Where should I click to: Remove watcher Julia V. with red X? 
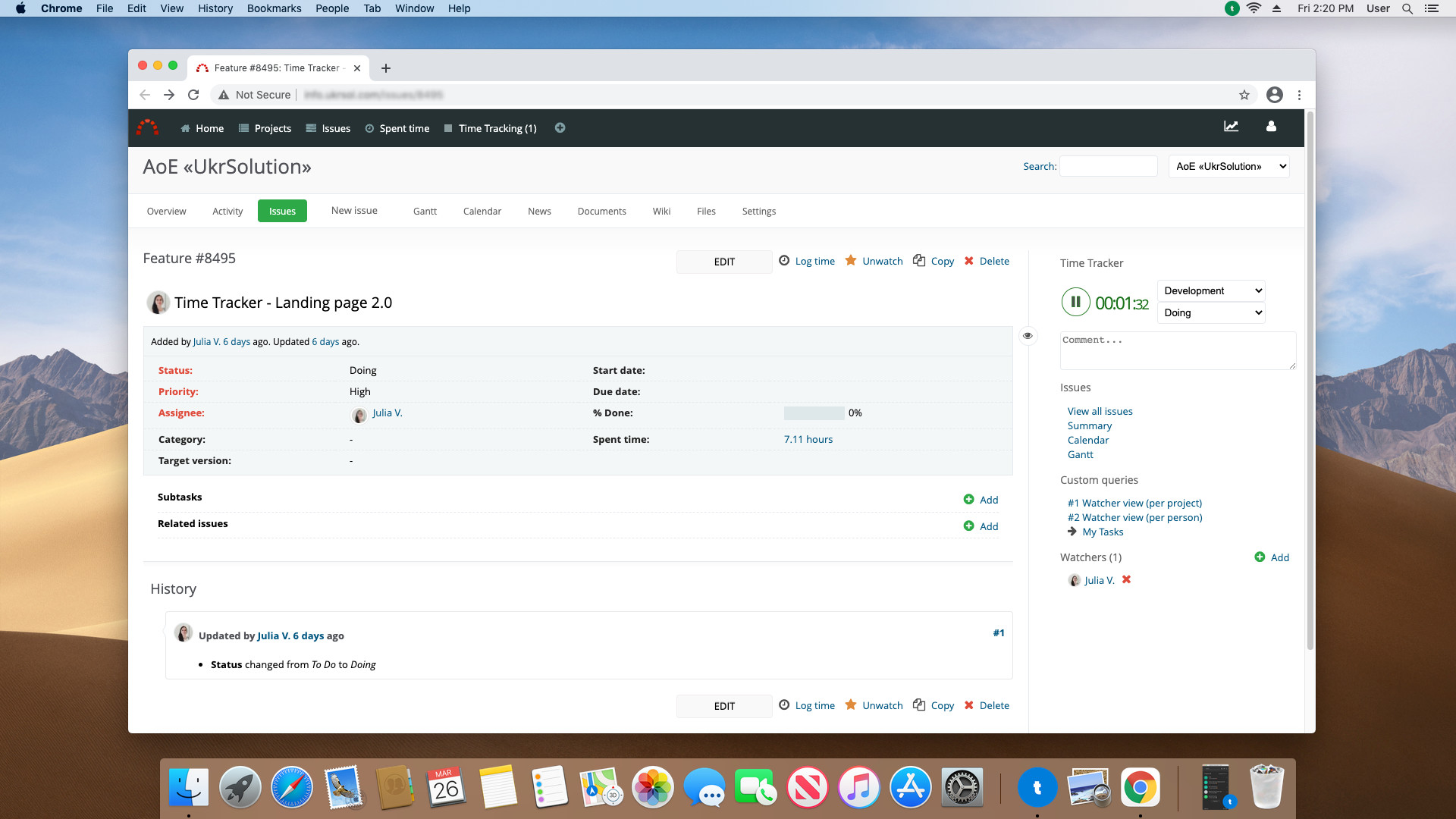(x=1126, y=579)
